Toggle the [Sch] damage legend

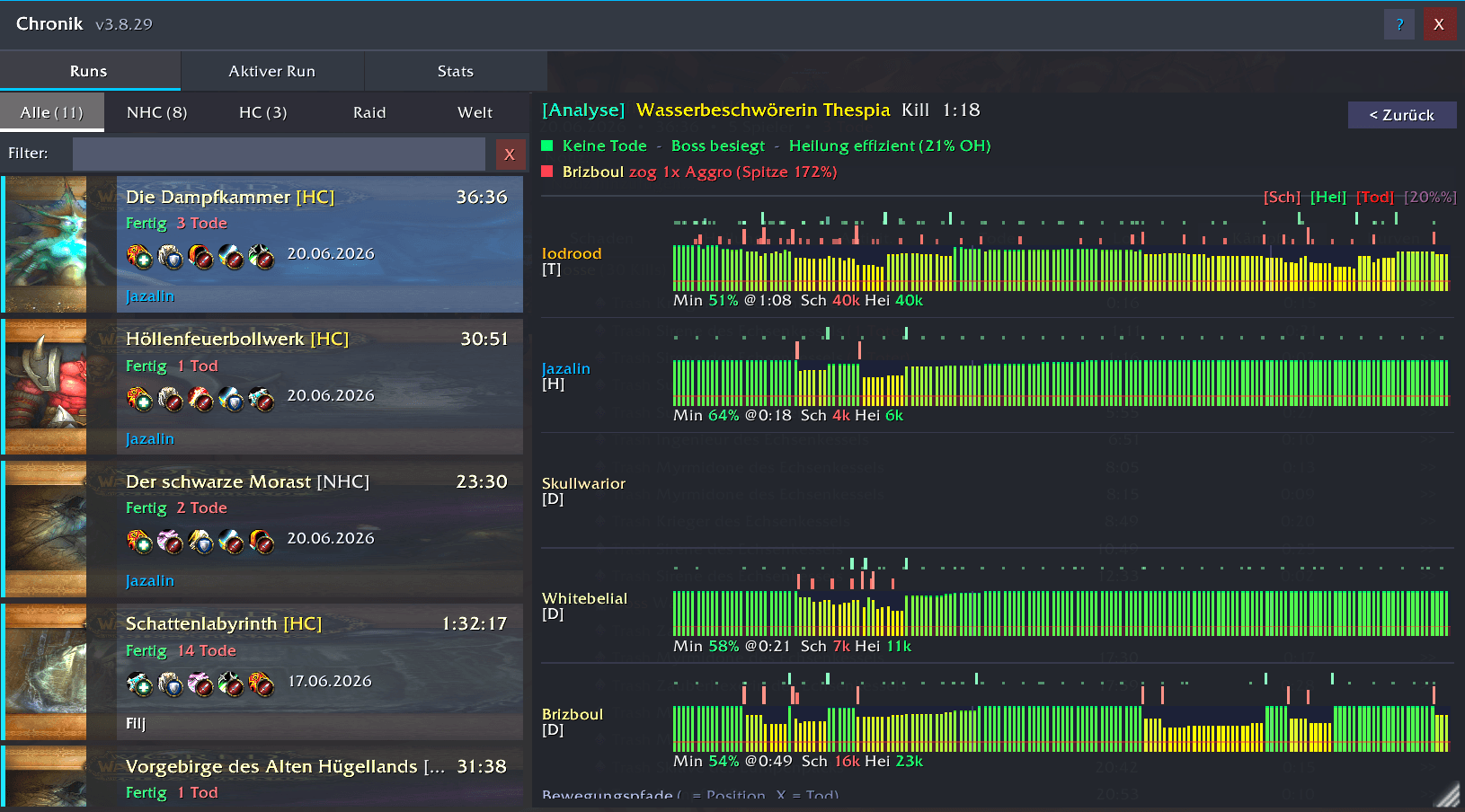click(1282, 197)
